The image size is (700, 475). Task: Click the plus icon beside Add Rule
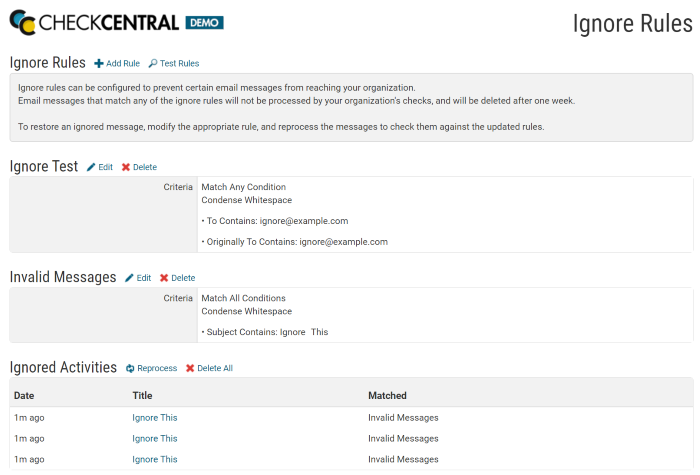tap(99, 64)
